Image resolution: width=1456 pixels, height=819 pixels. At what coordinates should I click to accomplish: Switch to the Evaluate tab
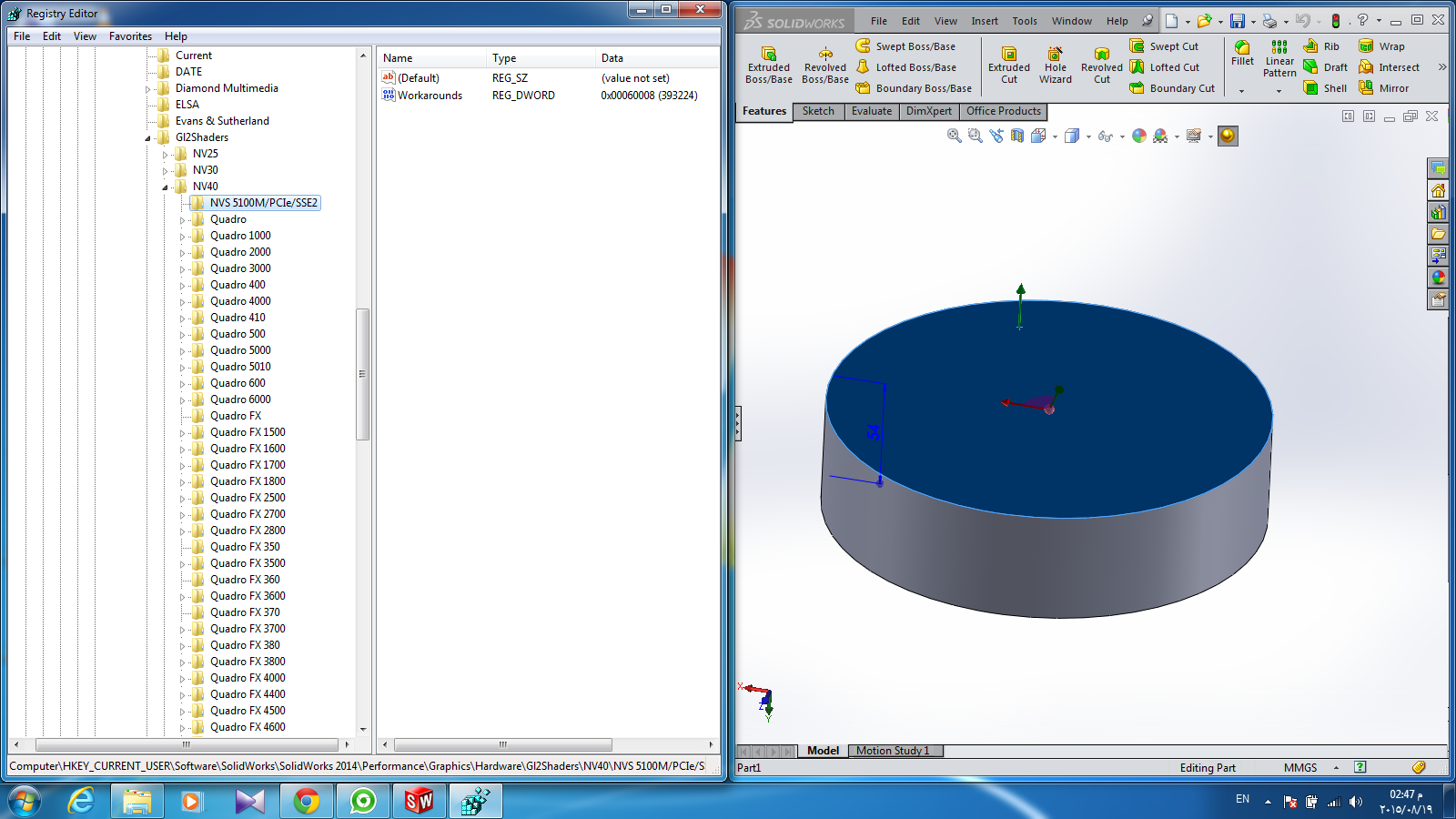872,111
